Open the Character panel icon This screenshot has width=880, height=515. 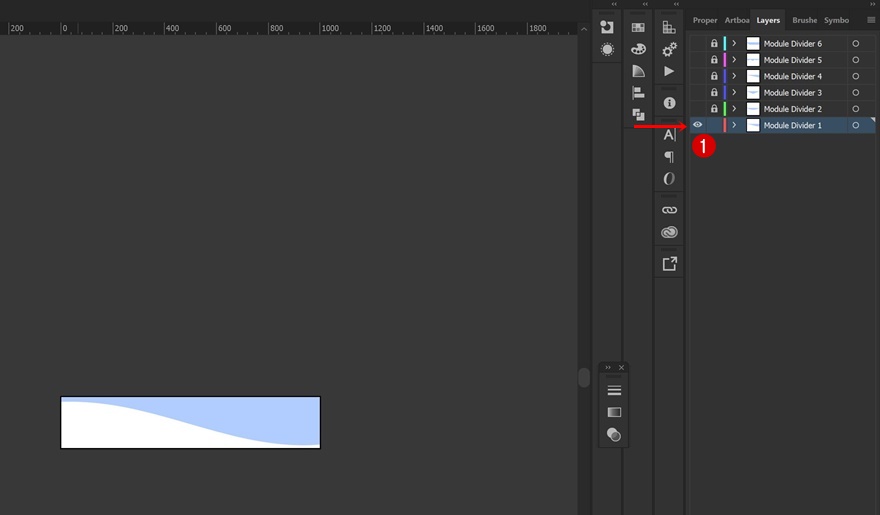[x=669, y=135]
